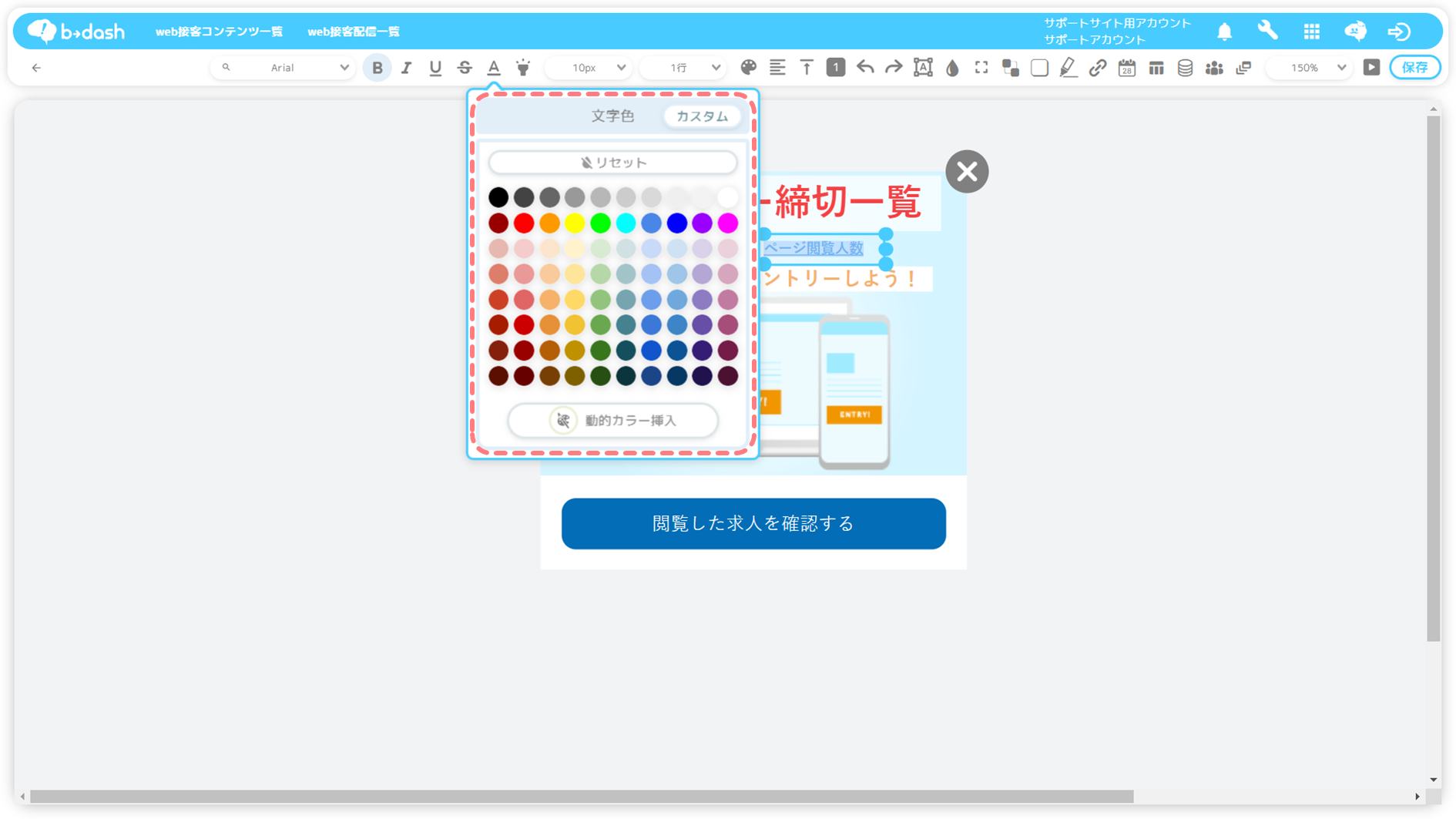Click the overlapping squares layer icon

point(1011,68)
